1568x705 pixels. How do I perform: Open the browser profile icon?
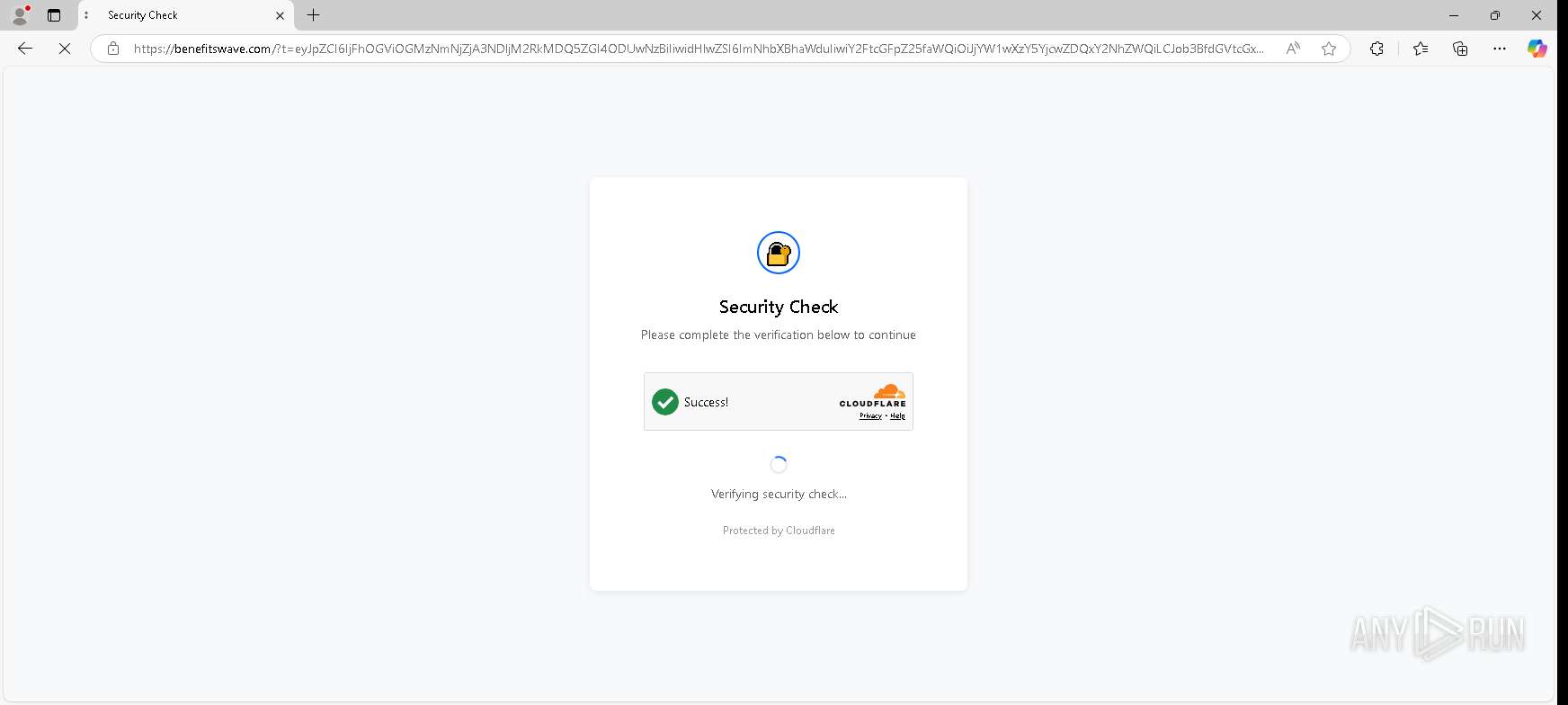pos(20,15)
